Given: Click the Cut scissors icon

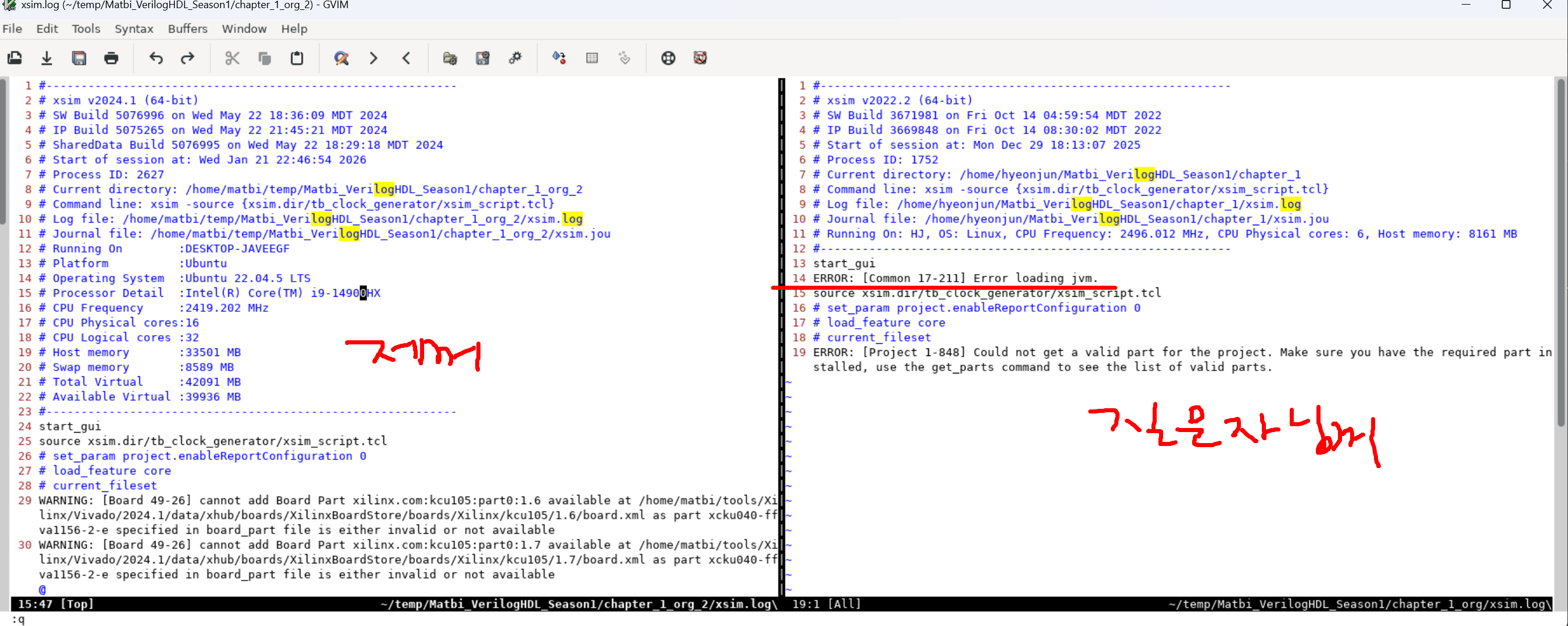Looking at the screenshot, I should point(232,58).
